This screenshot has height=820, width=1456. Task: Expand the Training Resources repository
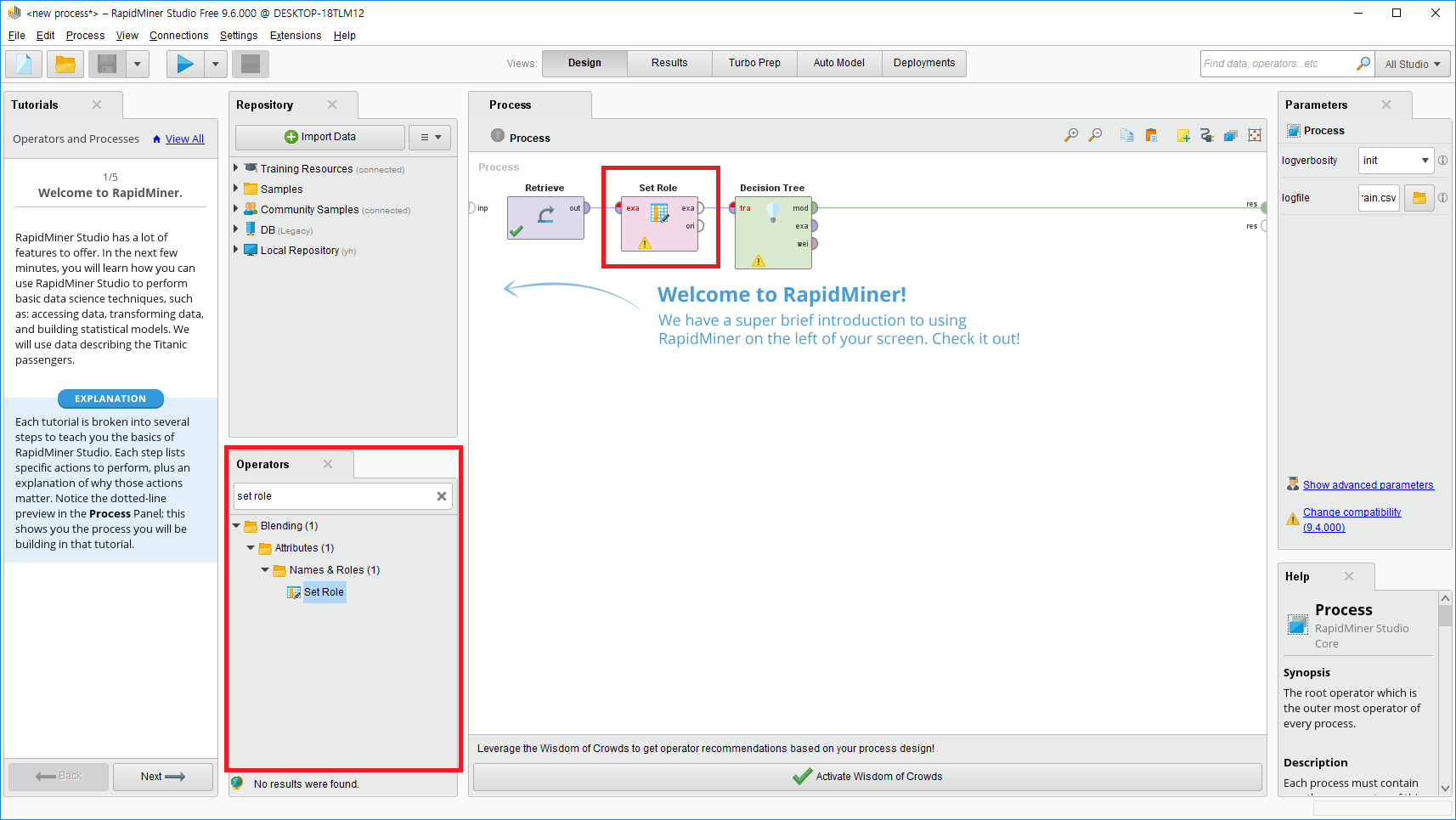tap(235, 167)
